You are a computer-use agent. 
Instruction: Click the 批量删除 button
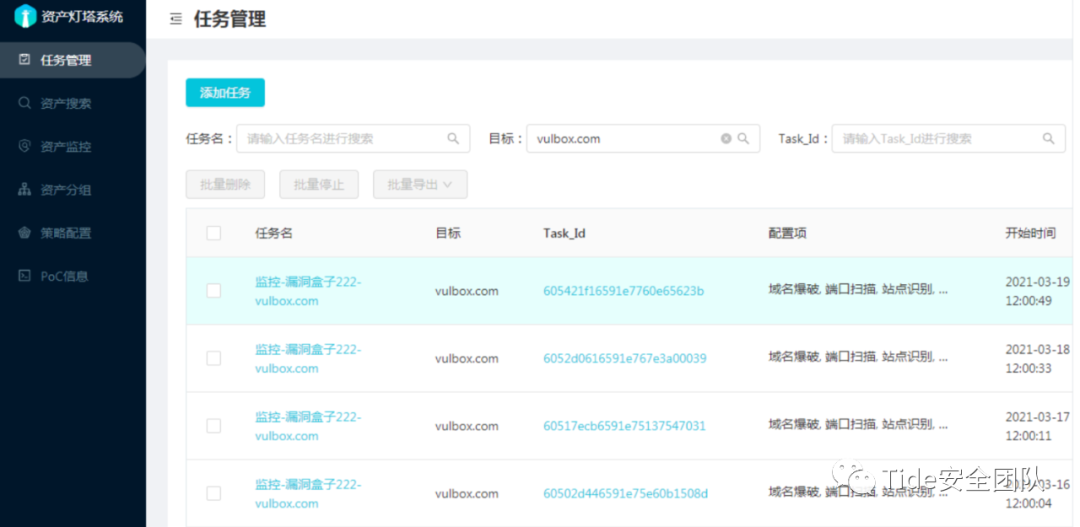(225, 184)
